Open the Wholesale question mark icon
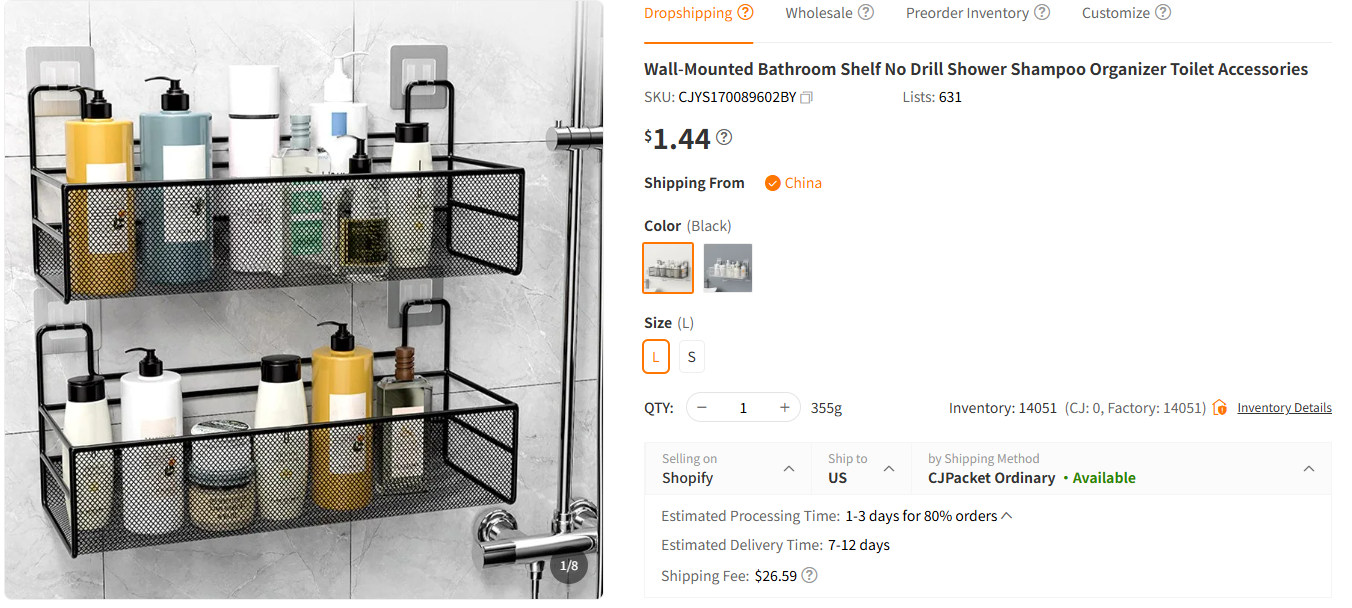Image resolution: width=1352 pixels, height=608 pixels. (866, 12)
